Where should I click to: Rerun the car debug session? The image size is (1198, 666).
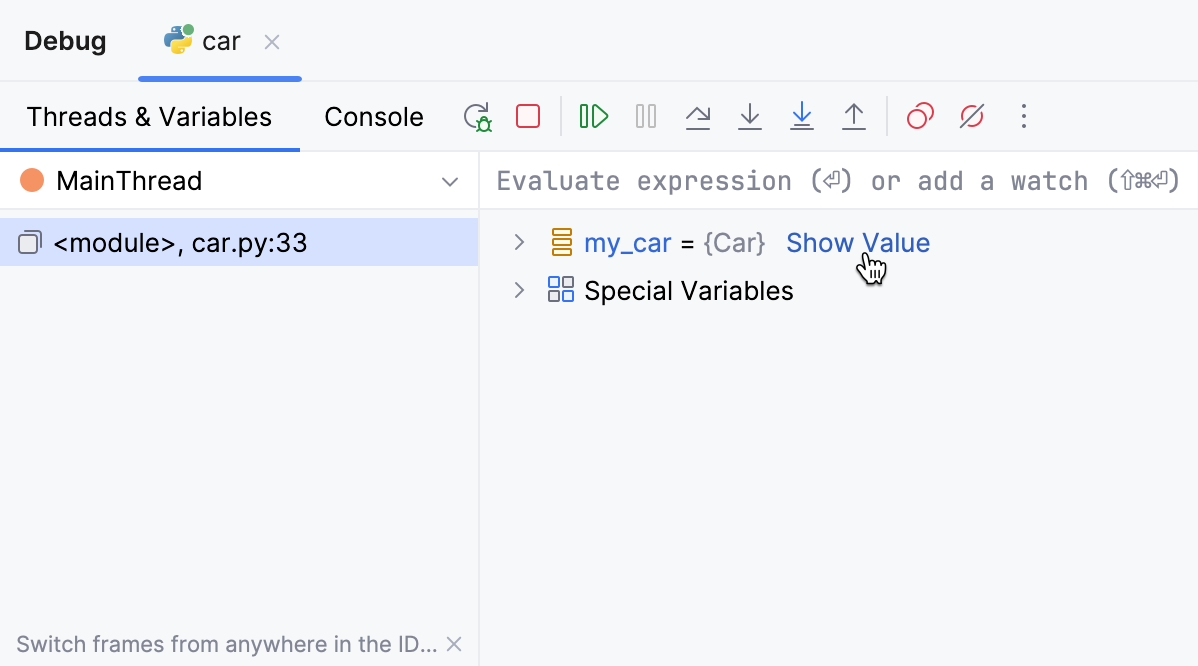478,116
